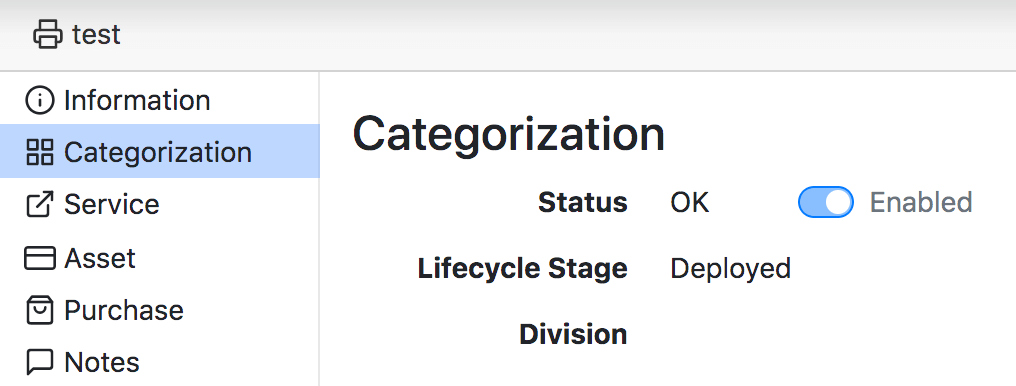Screen dimensions: 1016x386
Task: Click the OK status value
Action: [x=689, y=203]
